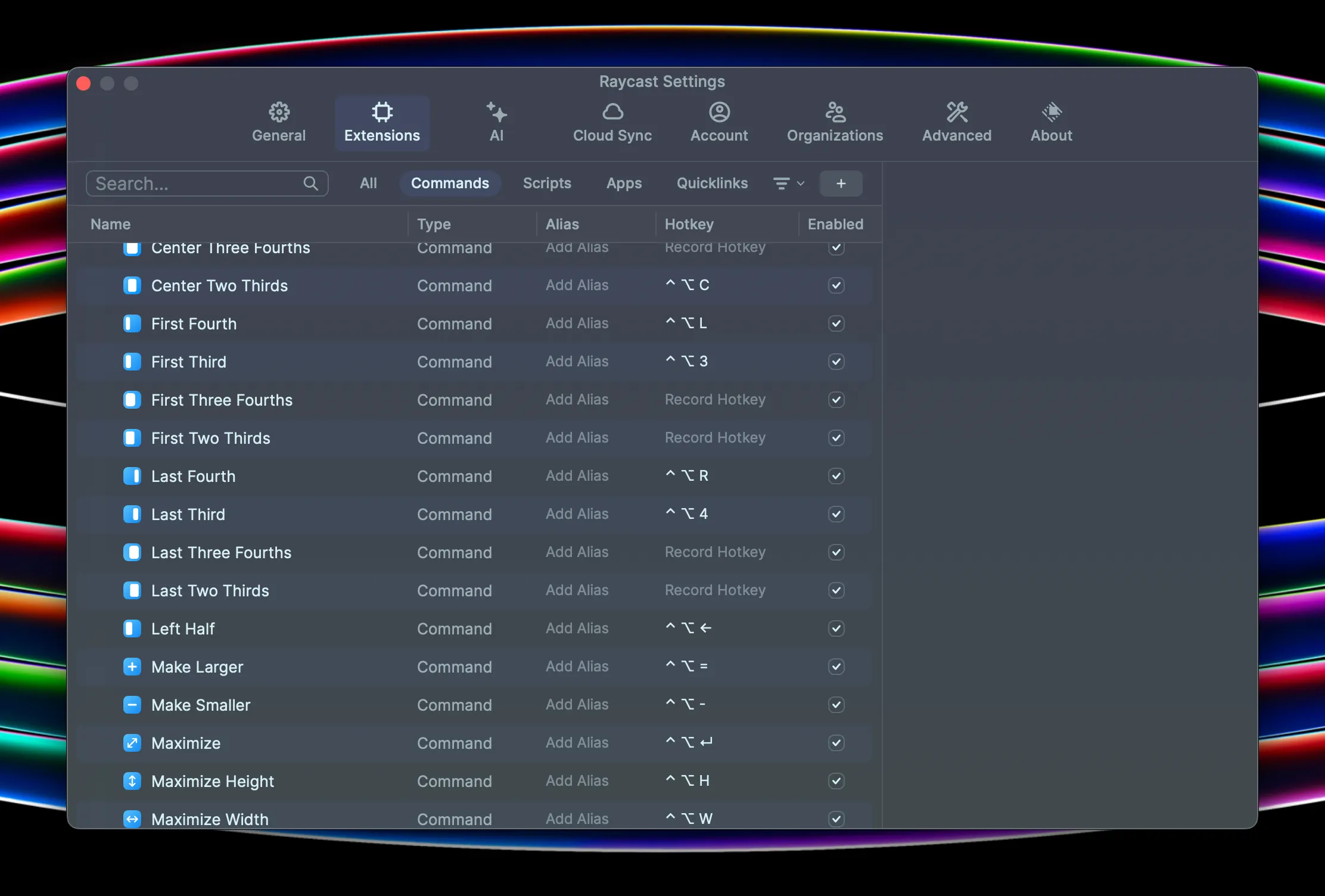Image resolution: width=1325 pixels, height=896 pixels.
Task: Record hotkey for First Three Fourths
Action: pyautogui.click(x=714, y=399)
